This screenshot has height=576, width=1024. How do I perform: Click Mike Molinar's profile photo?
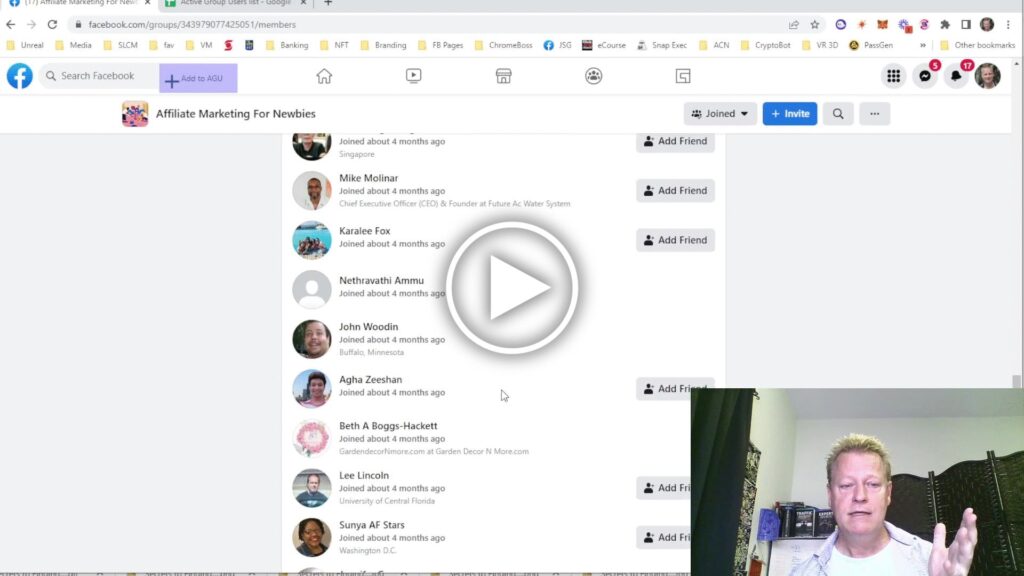tap(312, 191)
